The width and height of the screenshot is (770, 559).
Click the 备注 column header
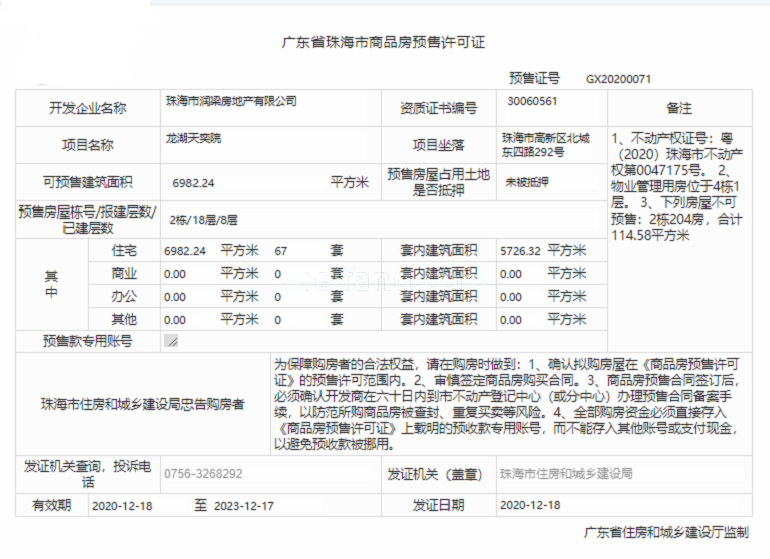[x=679, y=108]
